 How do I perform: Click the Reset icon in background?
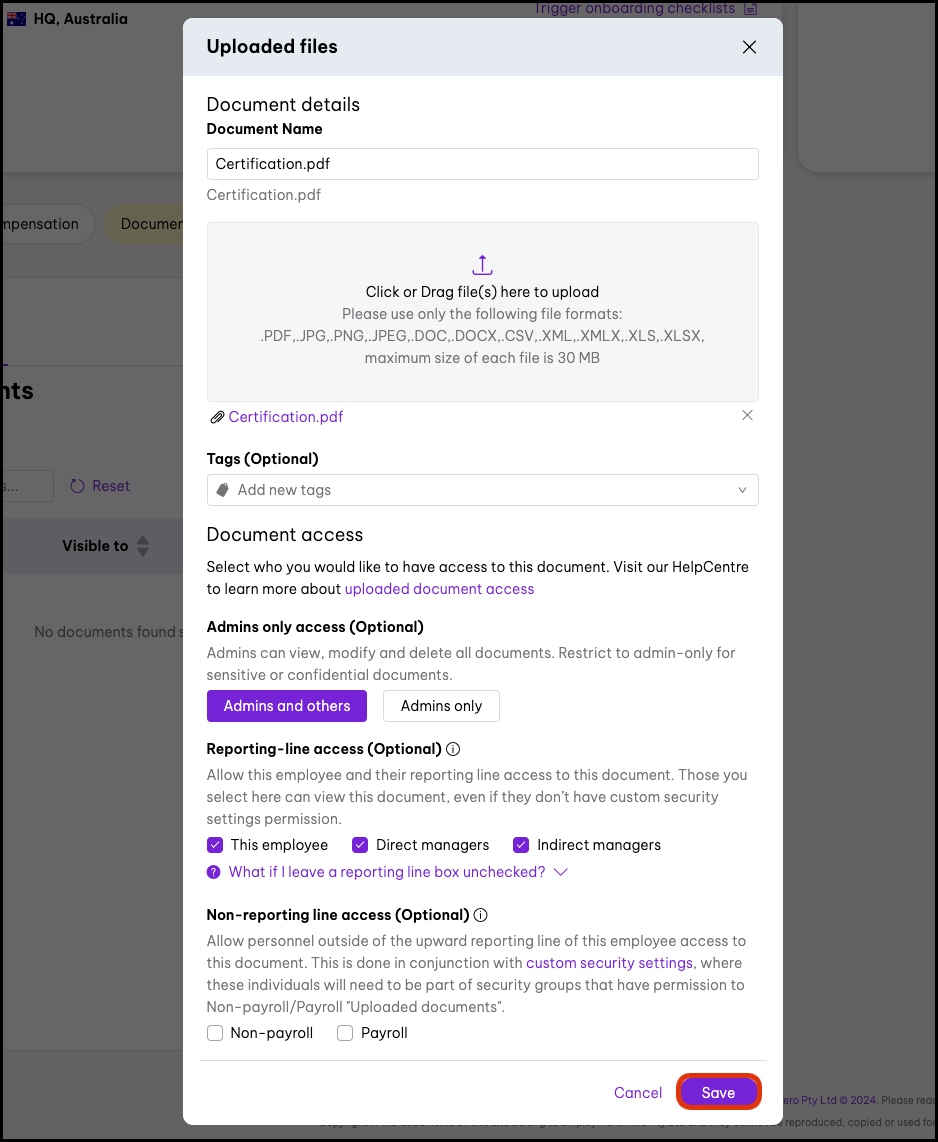pos(77,486)
